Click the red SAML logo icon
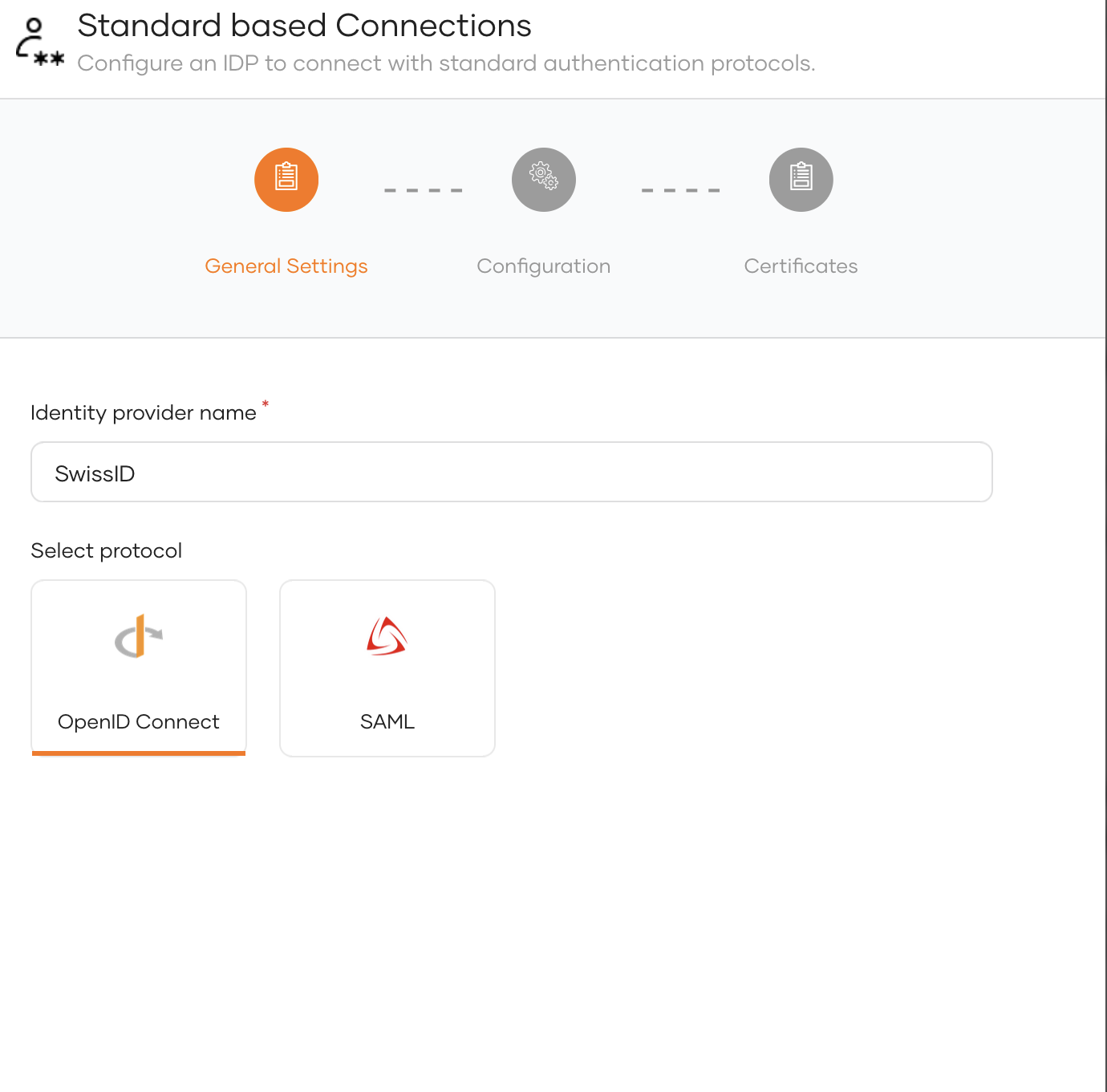Screen dimensions: 1107x1092 click(387, 636)
